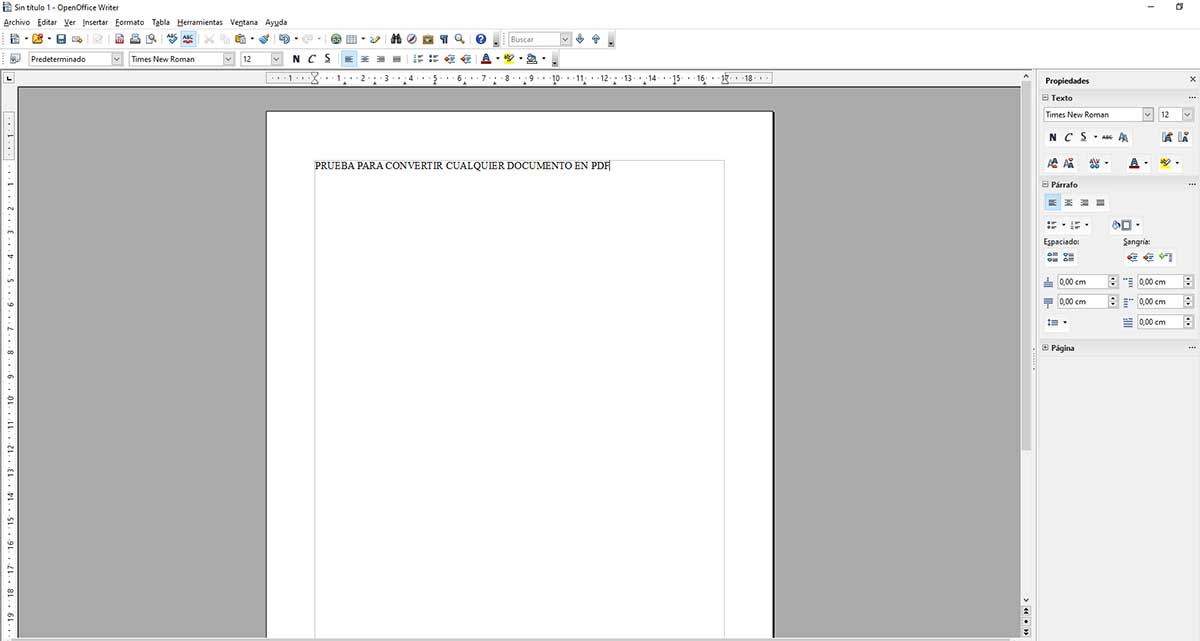
Task: Open the Herramientas menu
Action: 200,21
